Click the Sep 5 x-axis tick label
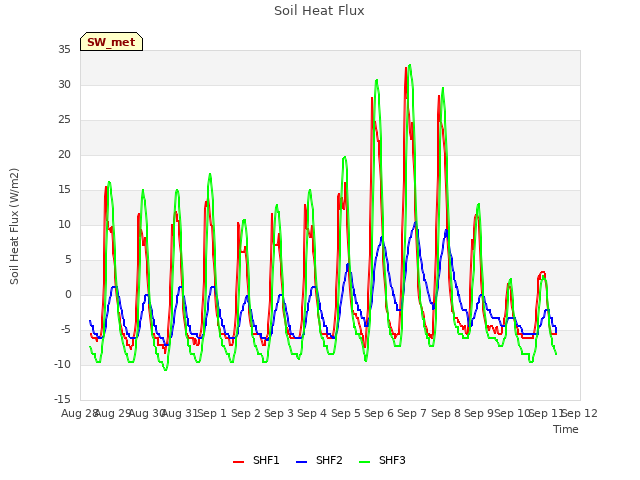Screen dimensions: 640x480 coord(346,413)
